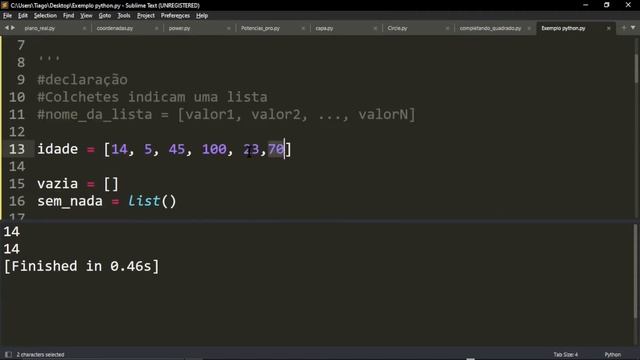
Task: Click the #declaração comment
Action: coord(82,80)
